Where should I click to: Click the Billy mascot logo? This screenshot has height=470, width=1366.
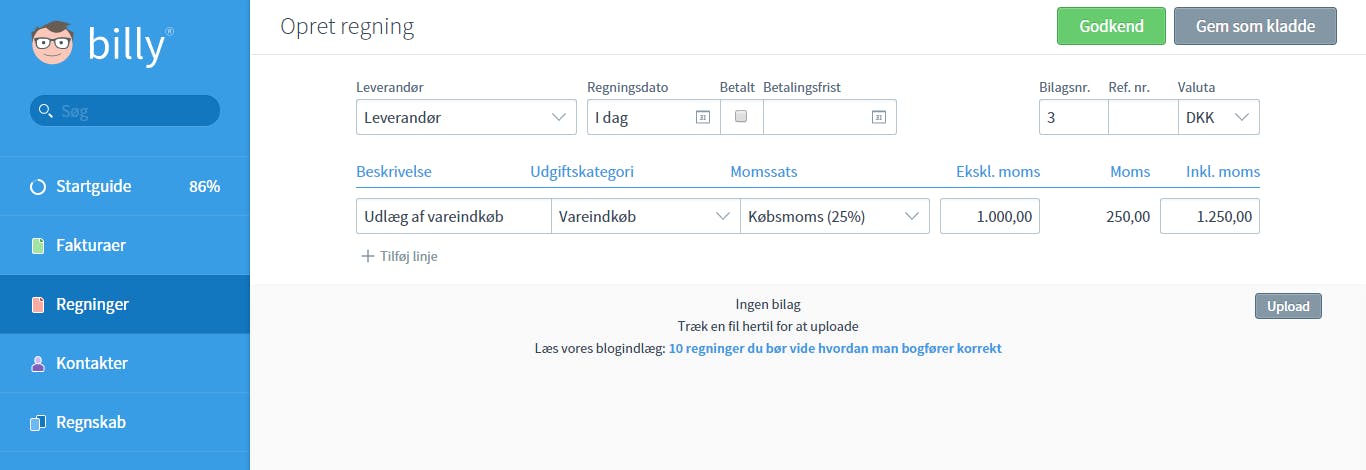(x=52, y=44)
